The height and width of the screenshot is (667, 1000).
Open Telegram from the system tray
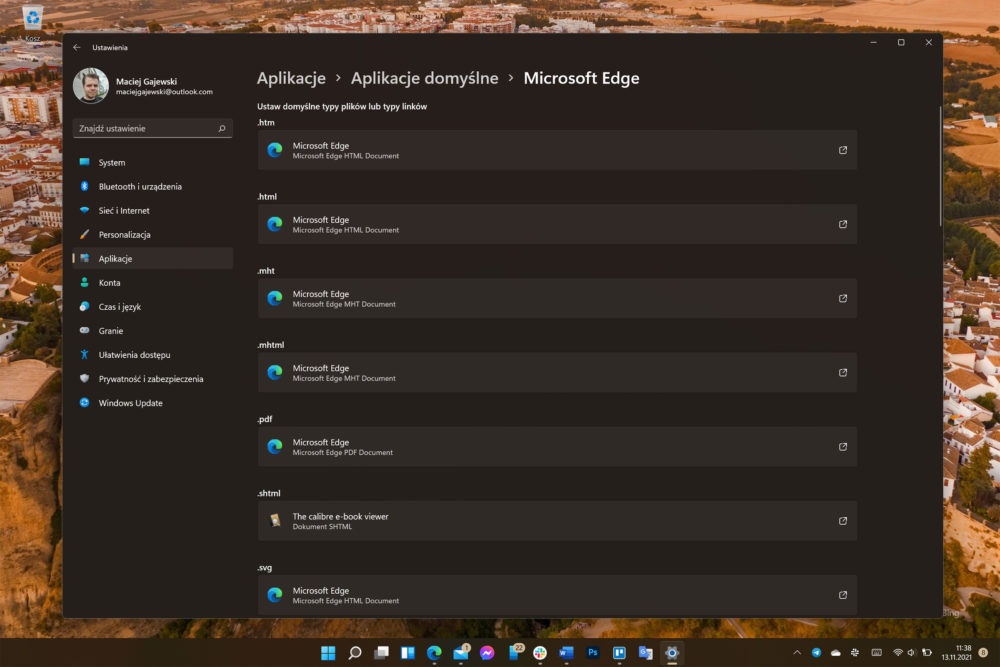pyautogui.click(x=816, y=652)
